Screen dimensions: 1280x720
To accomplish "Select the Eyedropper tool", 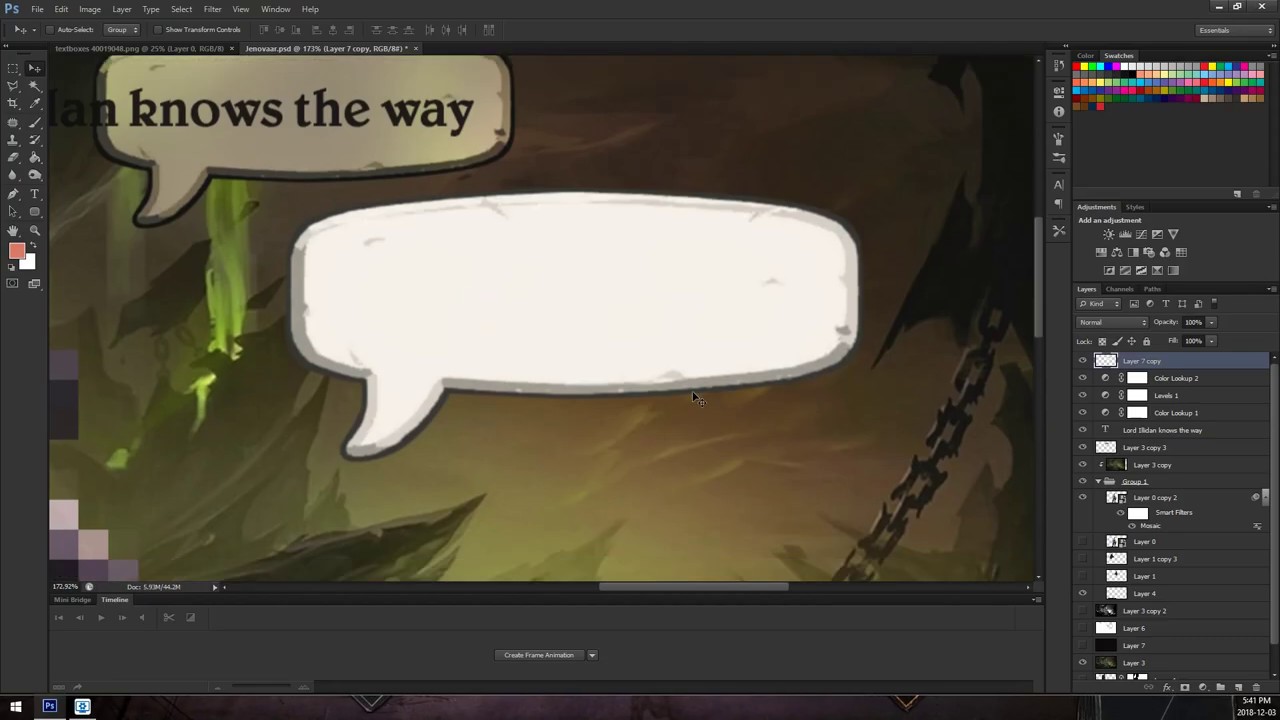I will [34, 103].
